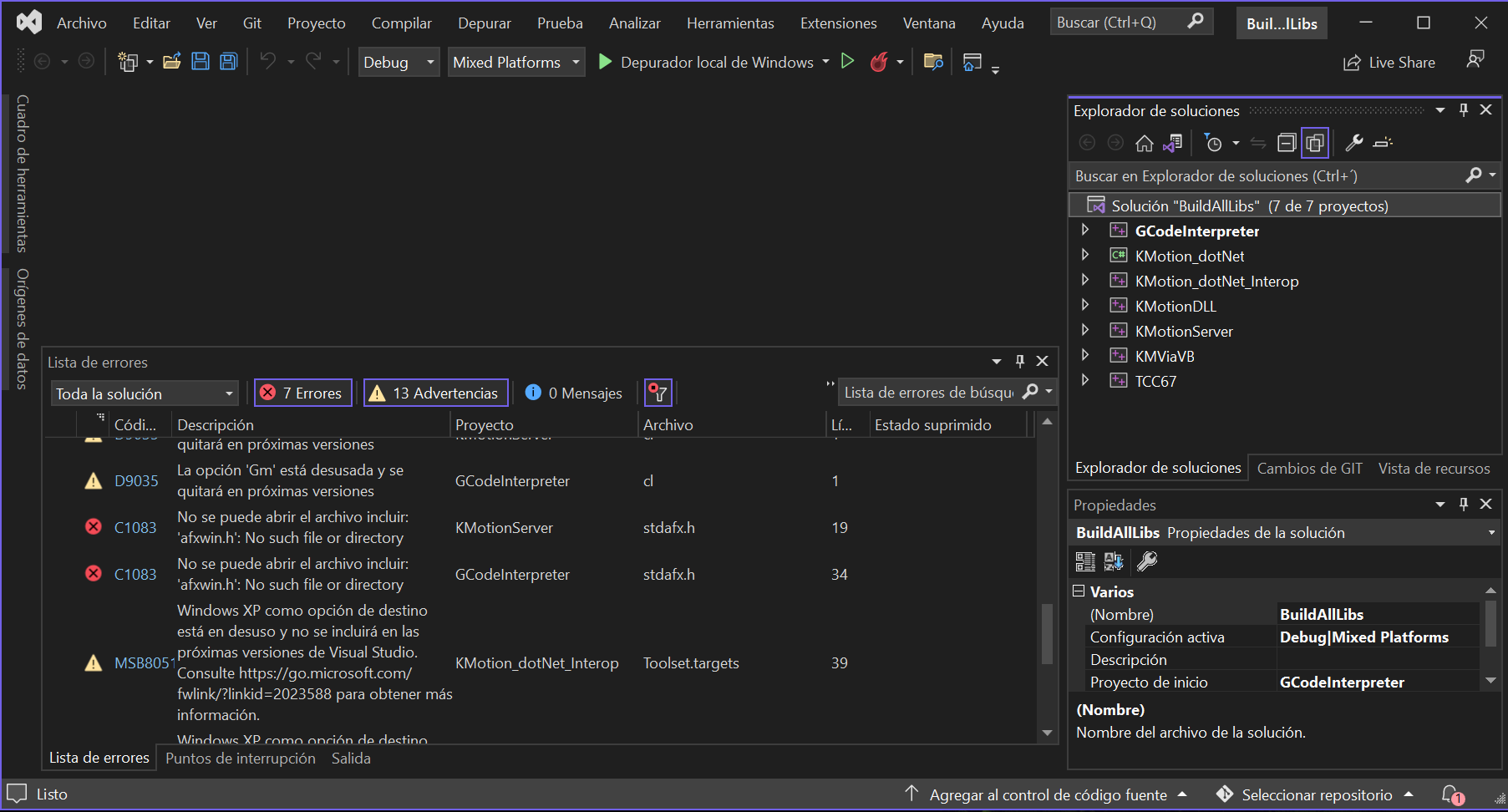The image size is (1508, 812).
Task: Open the Toda la solución scope dropdown
Action: point(145,393)
